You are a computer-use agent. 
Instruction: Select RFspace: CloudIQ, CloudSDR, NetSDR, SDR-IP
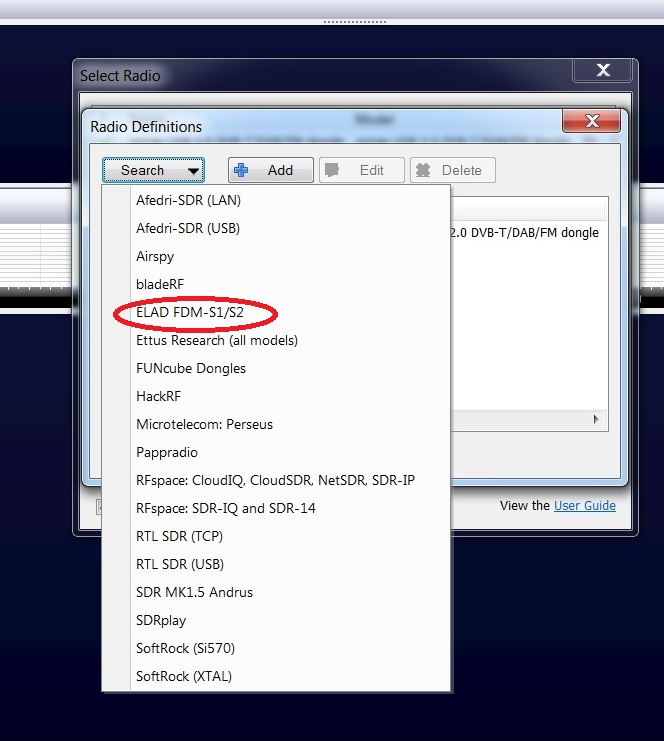click(276, 480)
